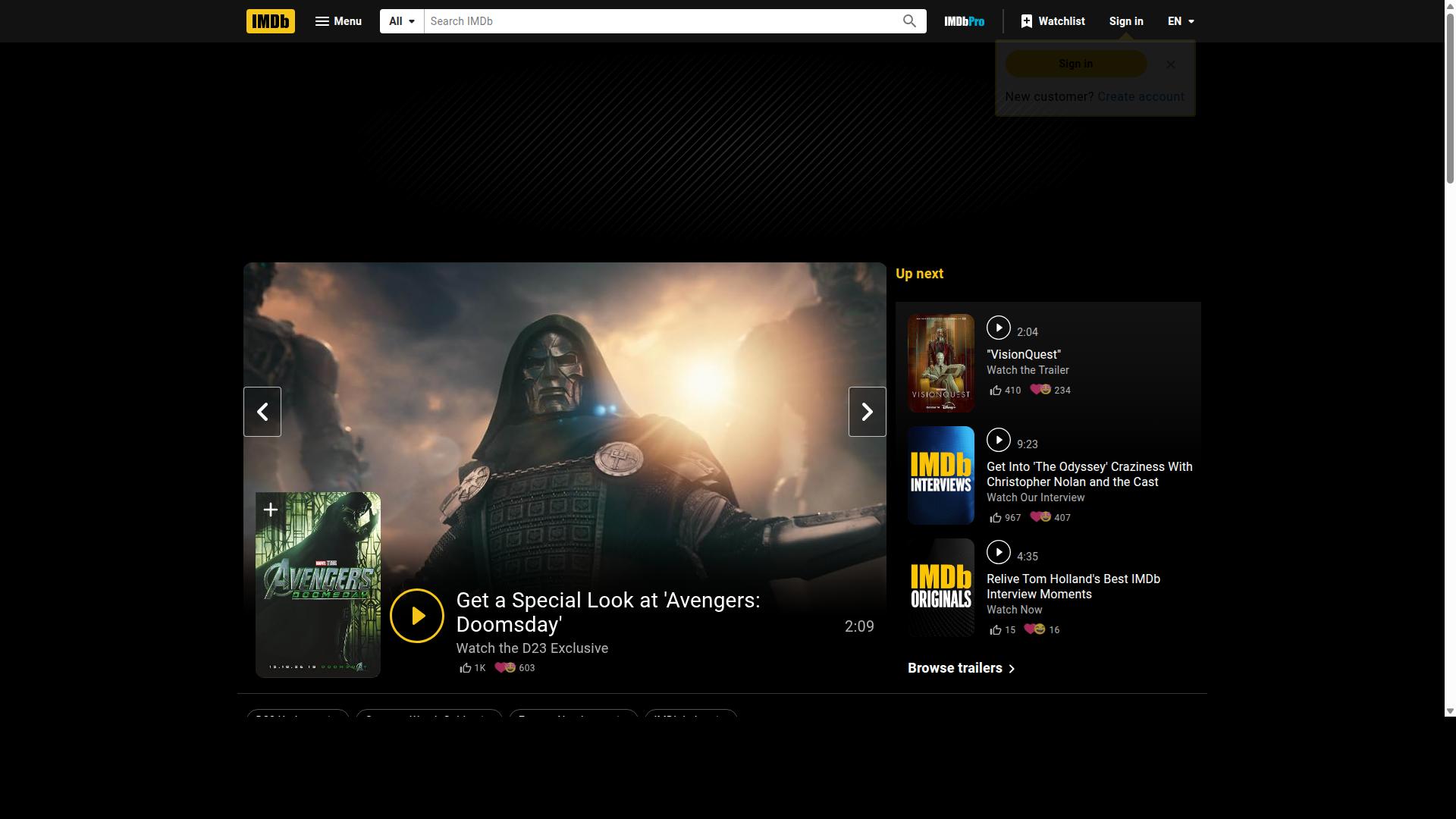
Task: Open VisionQuest reactions showing 234
Action: (1050, 391)
